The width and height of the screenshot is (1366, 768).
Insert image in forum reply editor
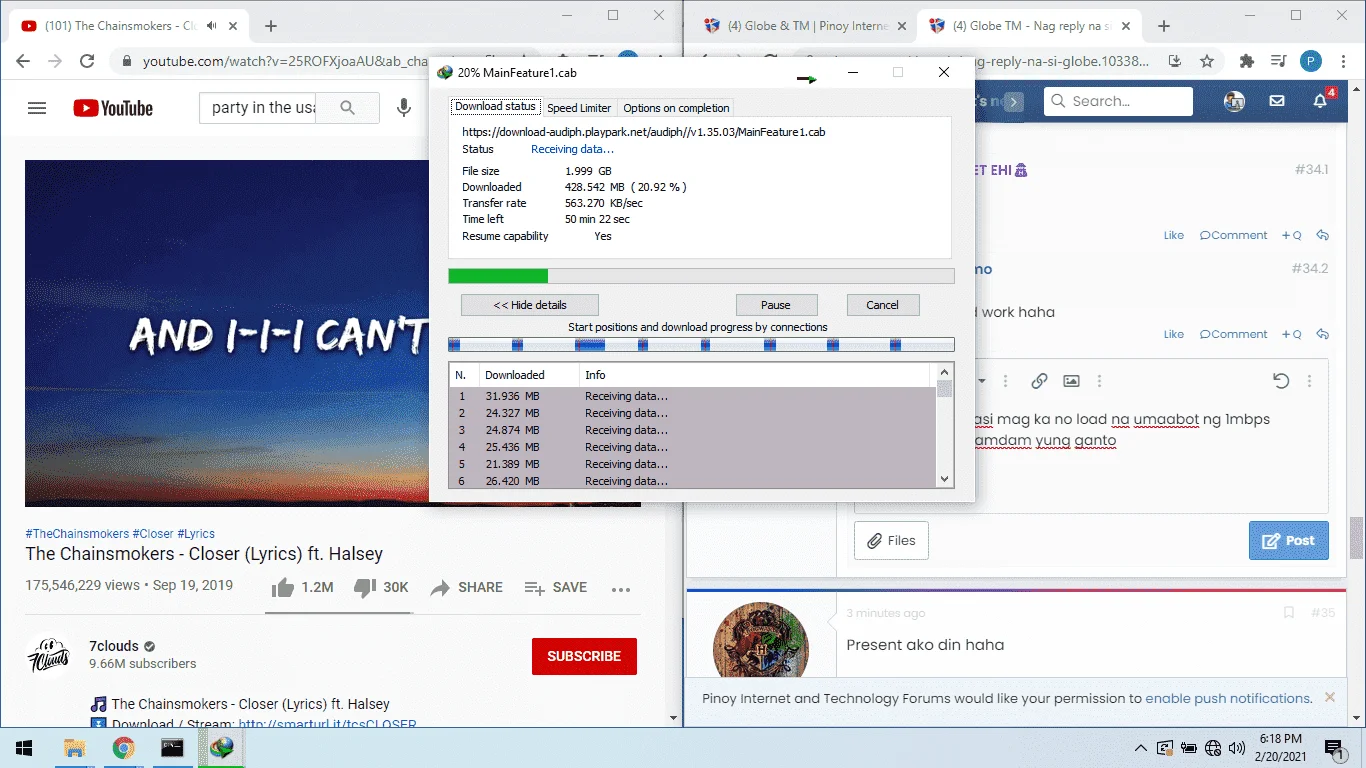tap(1071, 381)
